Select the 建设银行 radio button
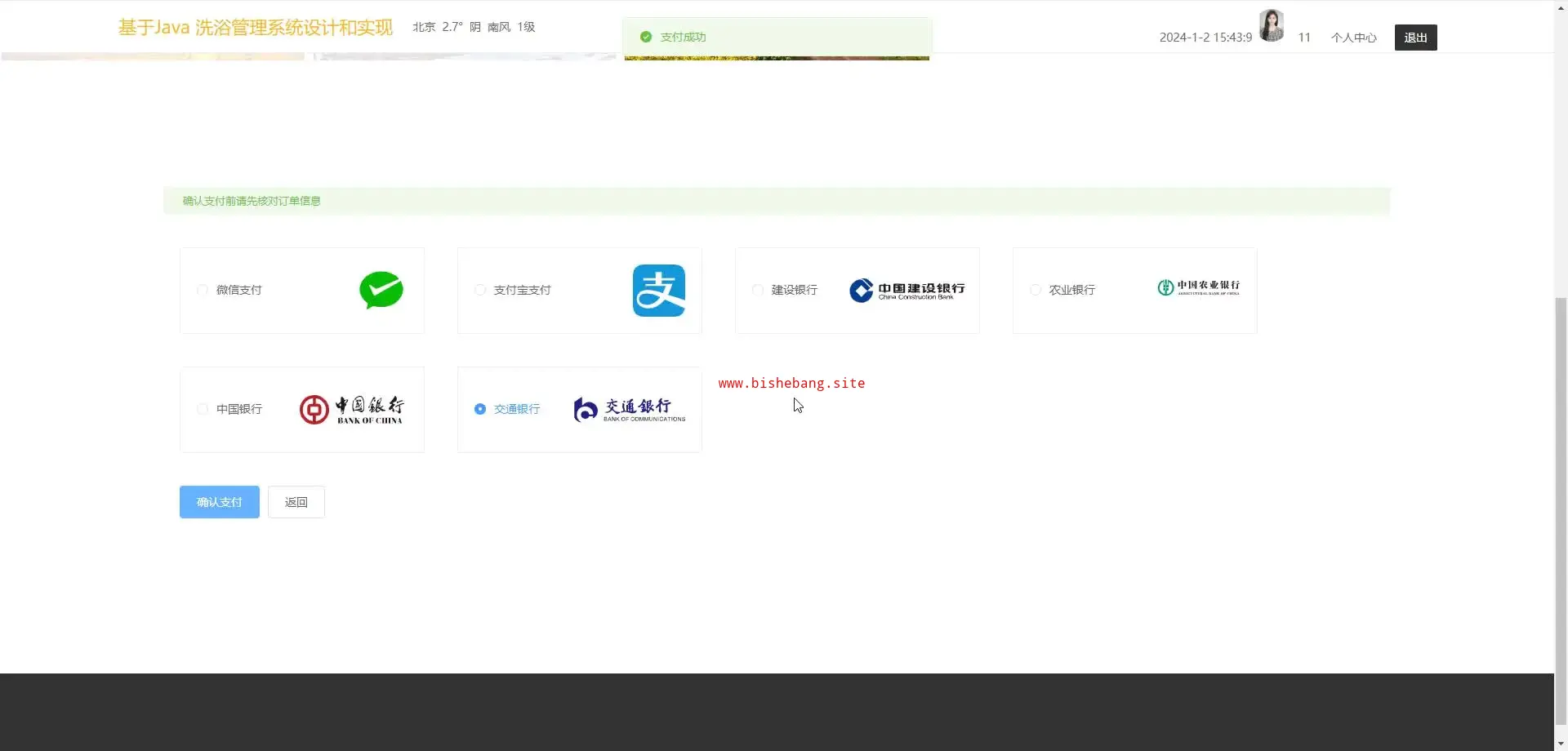This screenshot has height=751, width=1568. tap(758, 290)
